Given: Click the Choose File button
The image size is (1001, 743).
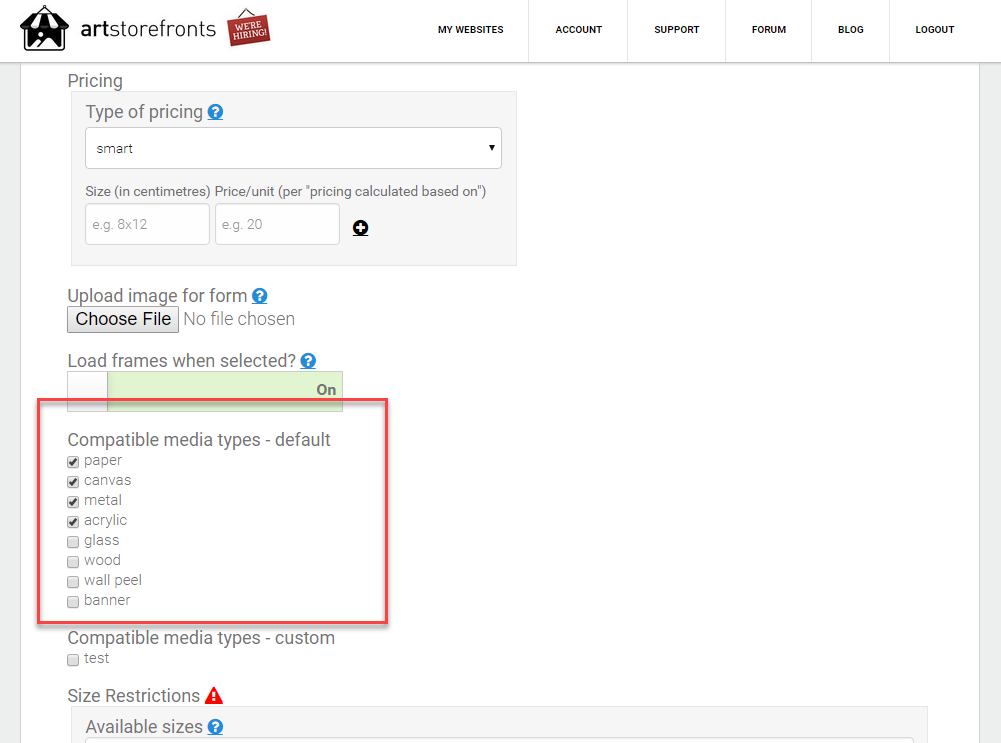Looking at the screenshot, I should click(123, 319).
